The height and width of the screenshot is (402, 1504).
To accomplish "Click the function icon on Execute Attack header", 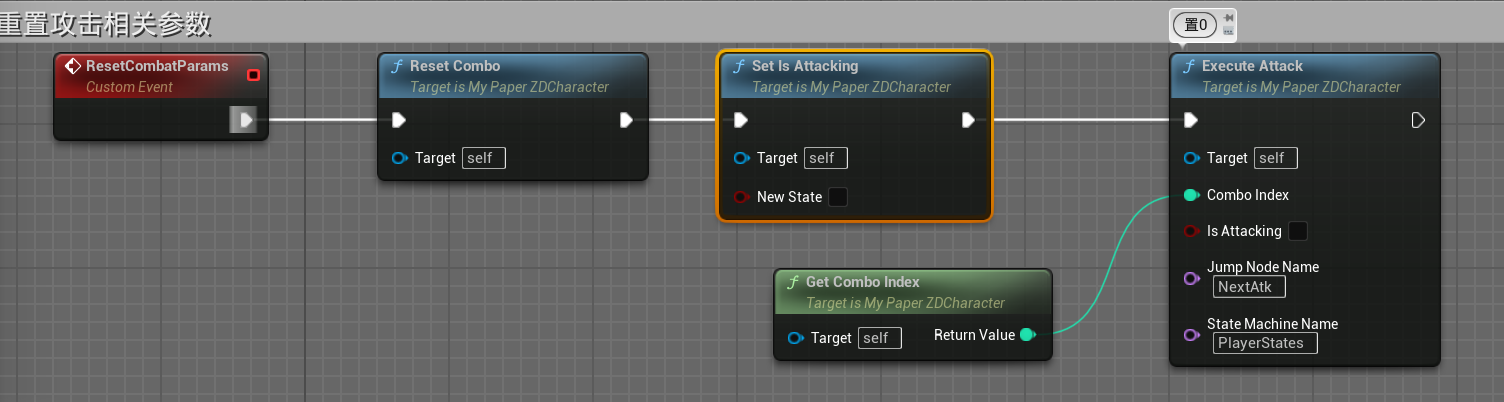I will point(1189,66).
